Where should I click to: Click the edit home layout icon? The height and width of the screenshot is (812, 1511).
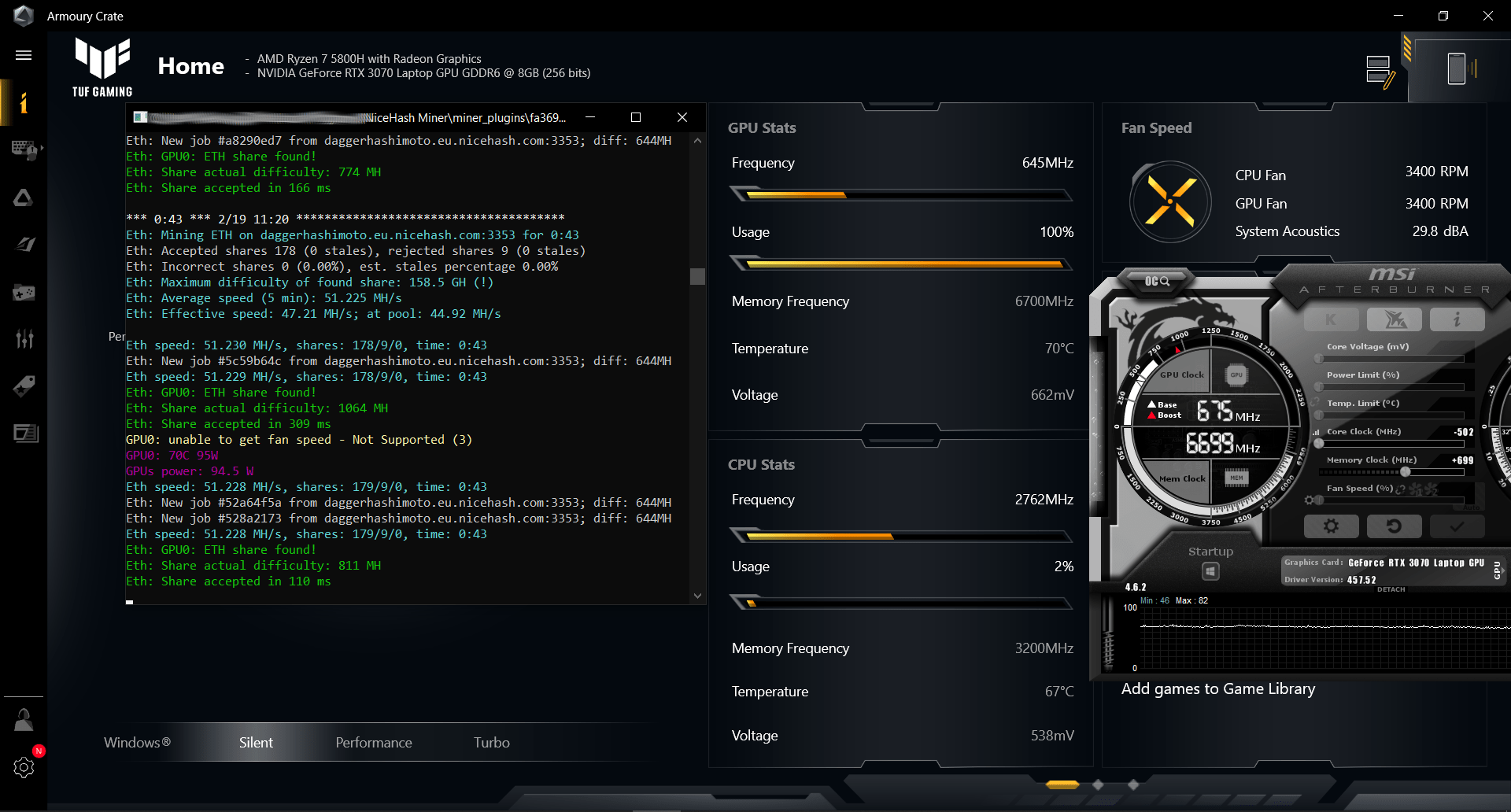(x=1380, y=72)
